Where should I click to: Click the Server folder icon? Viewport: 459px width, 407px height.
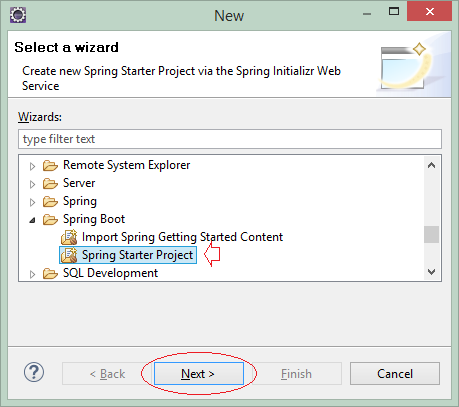click(x=50, y=183)
